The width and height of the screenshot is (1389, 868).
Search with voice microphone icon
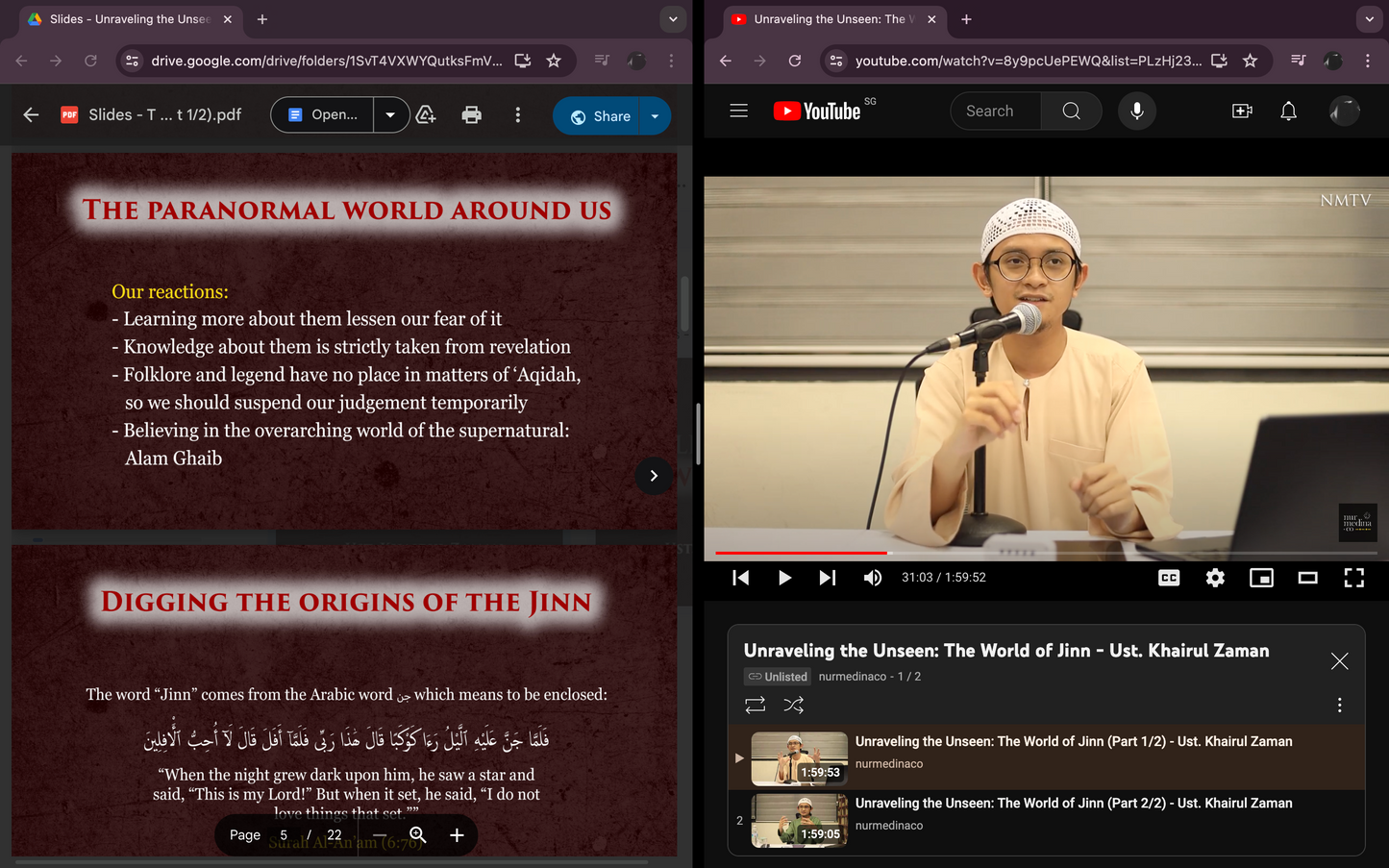1136,112
